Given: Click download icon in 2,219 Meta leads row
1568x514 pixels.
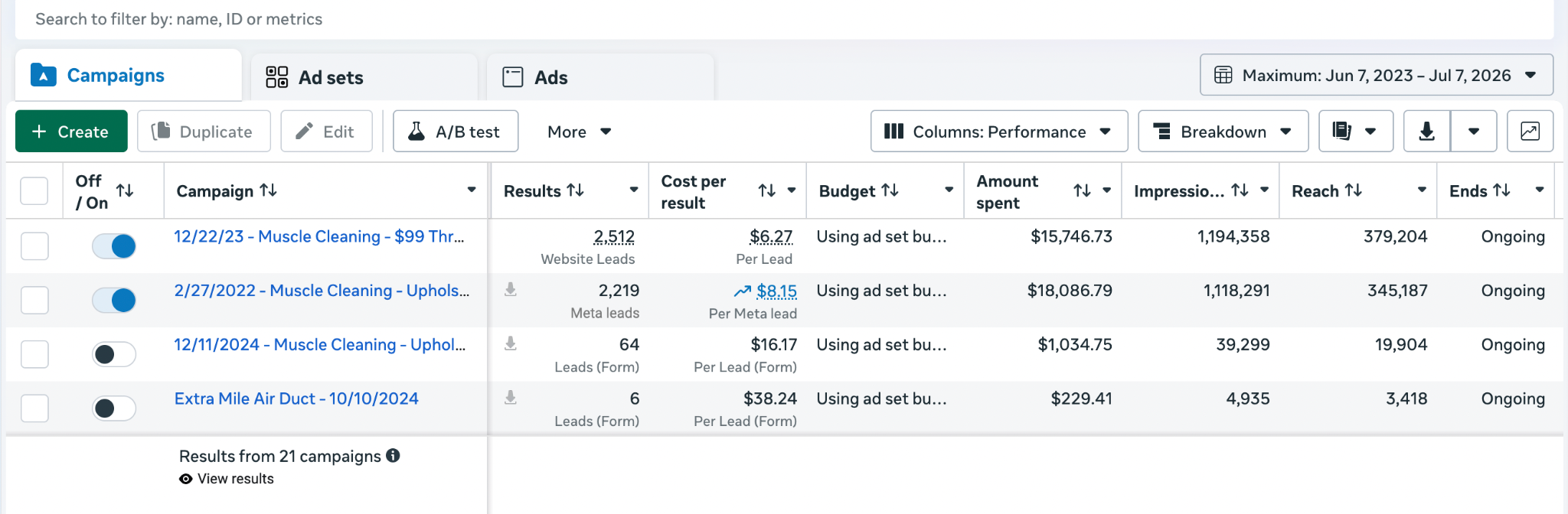Looking at the screenshot, I should pyautogui.click(x=511, y=290).
